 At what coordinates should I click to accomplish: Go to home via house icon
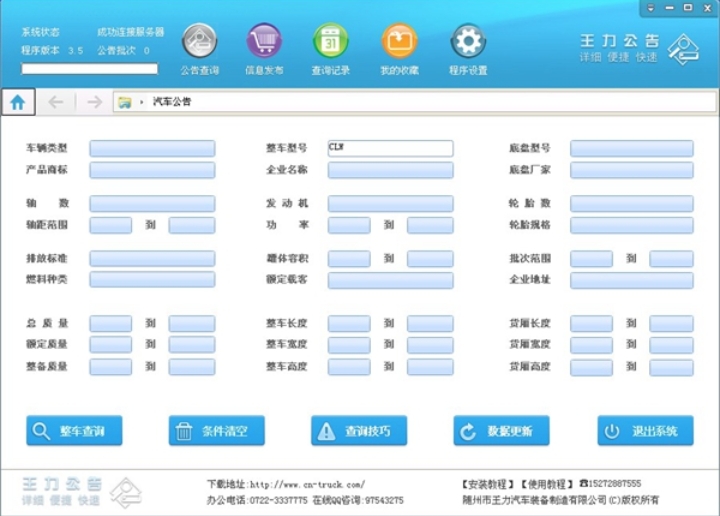(x=18, y=102)
